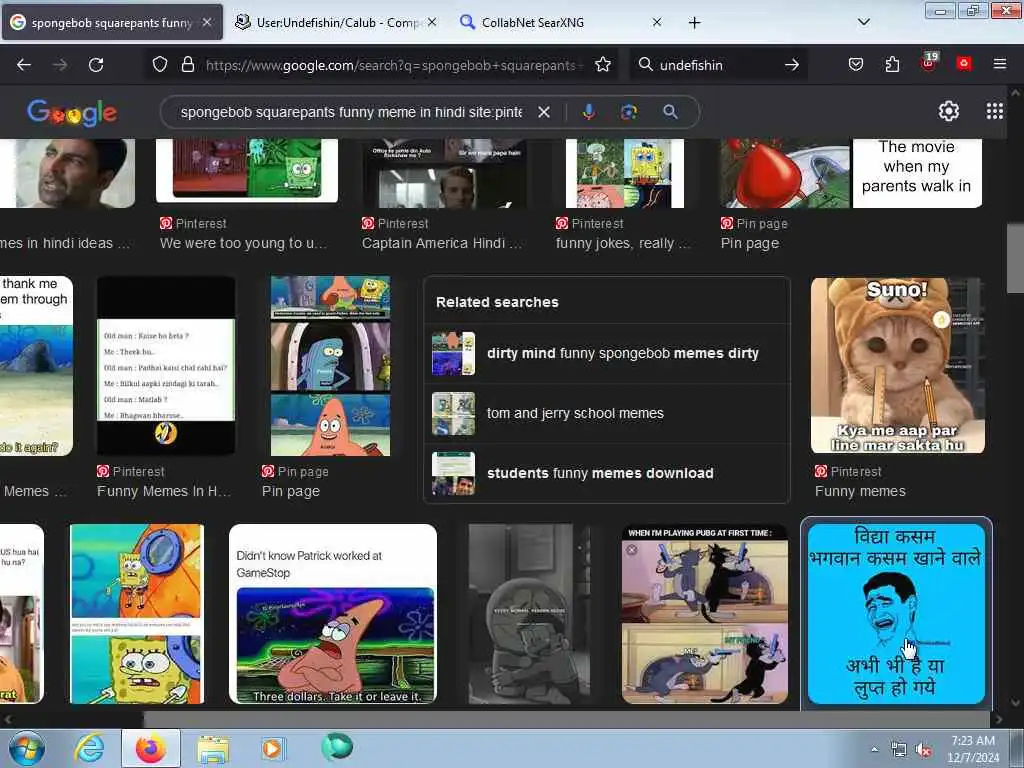Open 'funny jokes, really' result link

point(623,243)
